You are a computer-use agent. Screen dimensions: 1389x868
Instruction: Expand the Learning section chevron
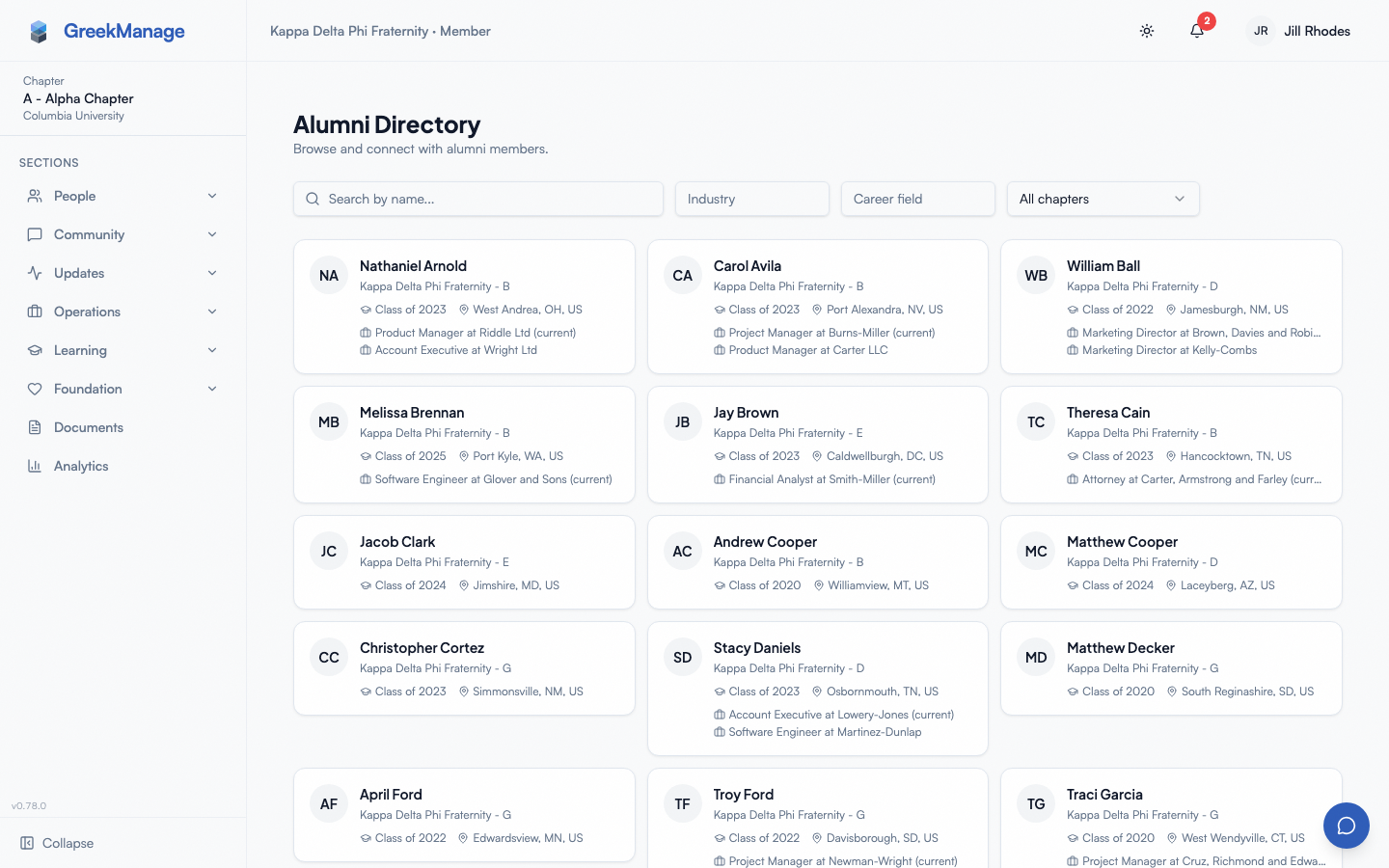point(212,350)
